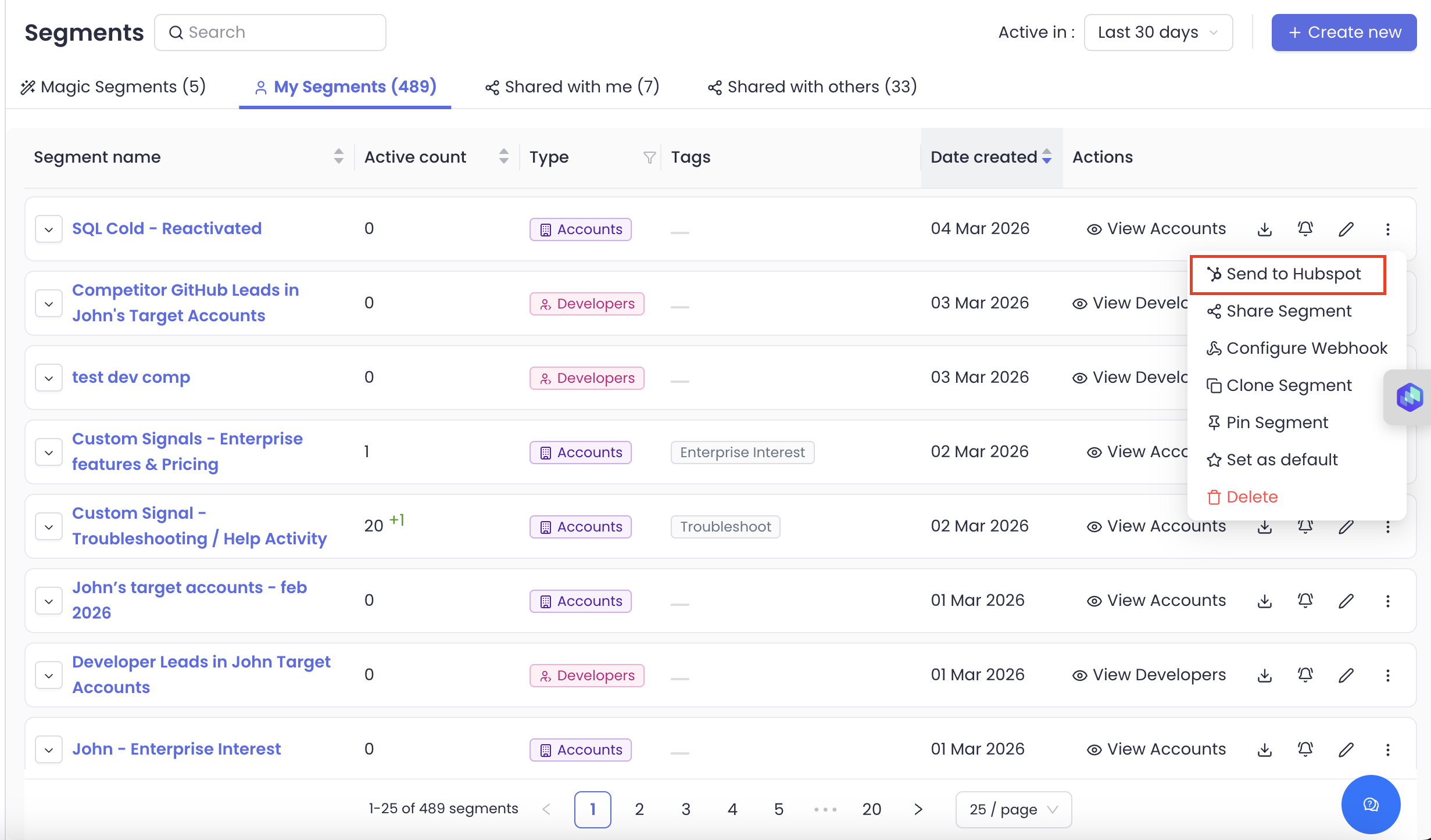Click the segment Search field
Image resolution: width=1431 pixels, height=840 pixels.
click(x=270, y=33)
